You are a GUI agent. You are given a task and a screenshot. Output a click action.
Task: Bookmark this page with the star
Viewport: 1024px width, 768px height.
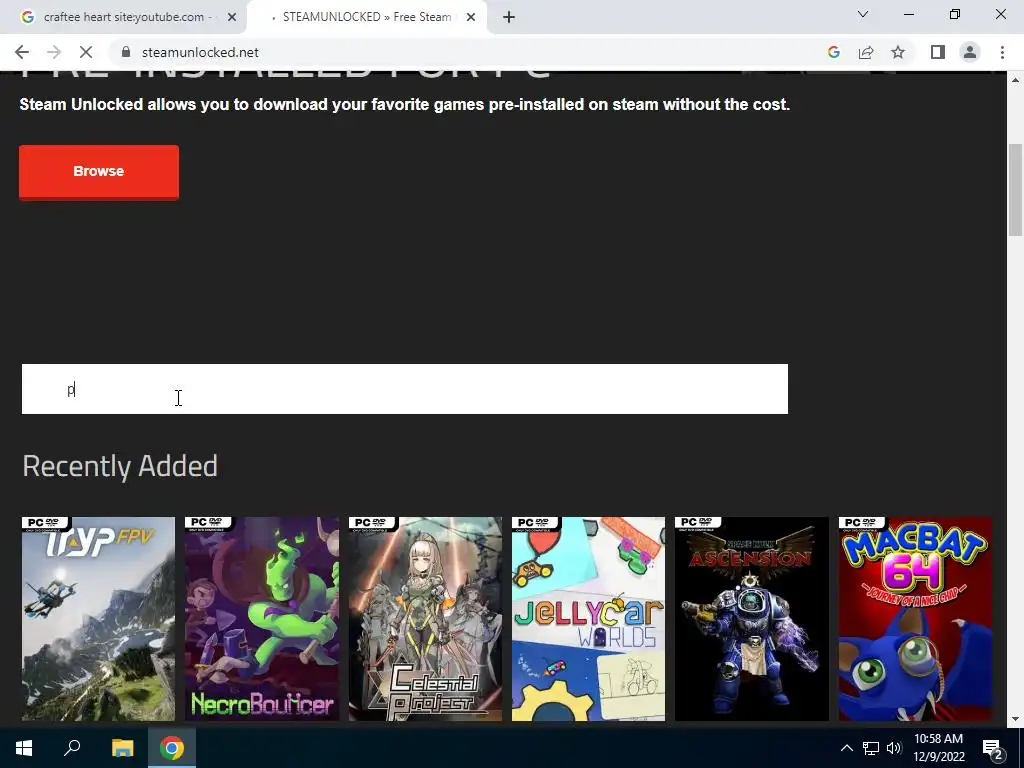point(898,52)
